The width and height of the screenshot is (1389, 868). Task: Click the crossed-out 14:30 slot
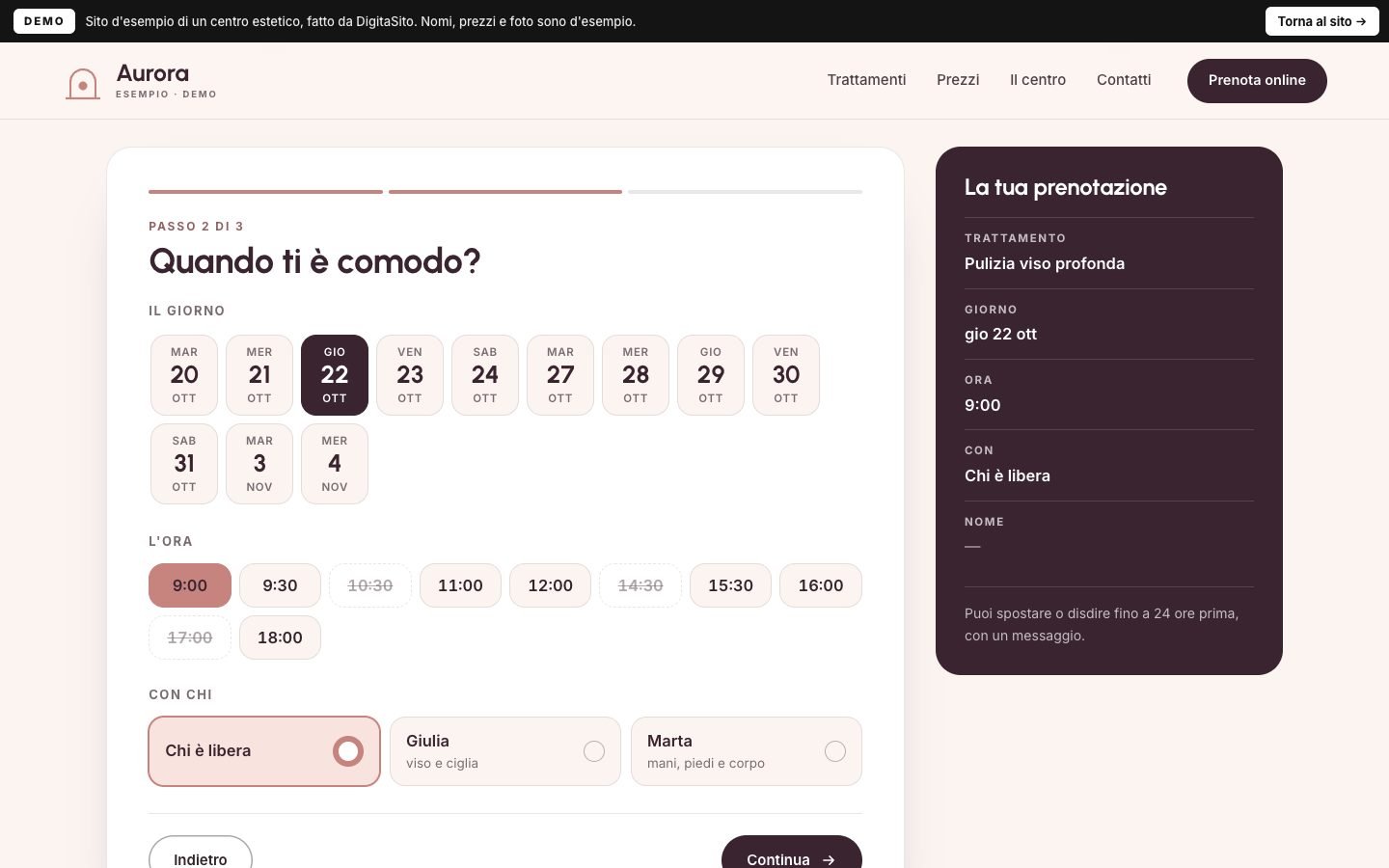tap(640, 585)
